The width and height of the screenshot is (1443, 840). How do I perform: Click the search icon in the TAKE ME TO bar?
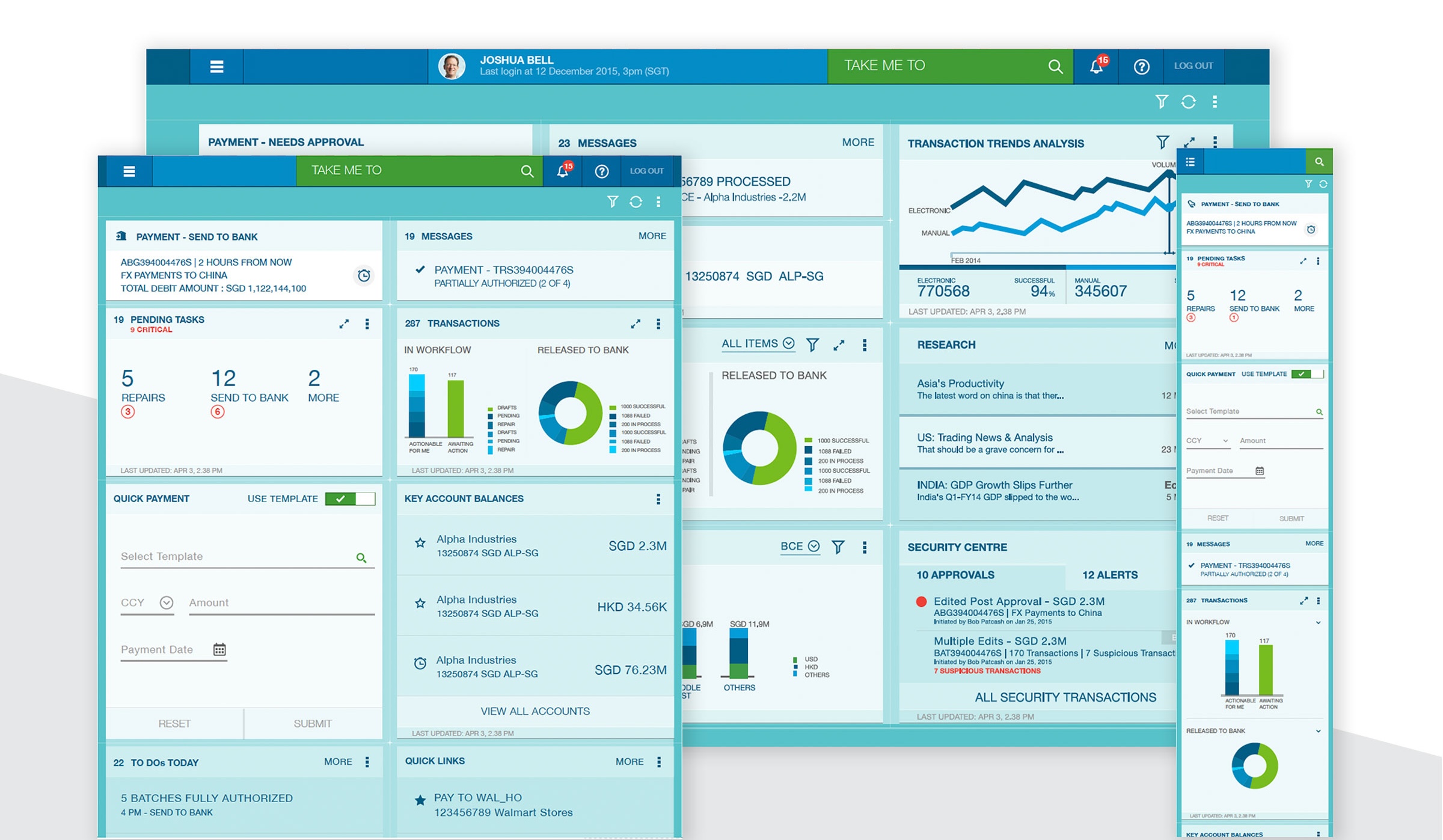point(527,171)
